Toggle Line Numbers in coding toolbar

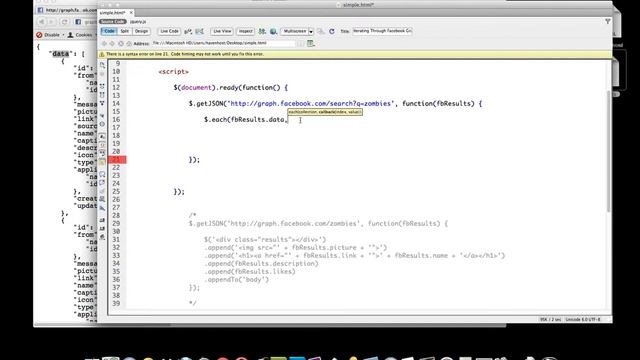[102, 136]
